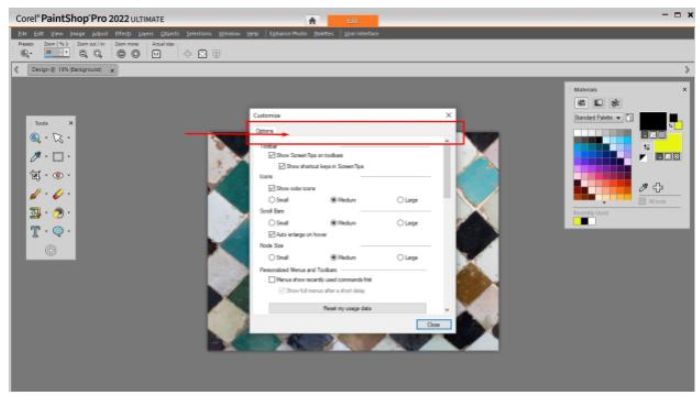Click the Materials panel dropper icon
700x396 pixels.
[x=643, y=188]
